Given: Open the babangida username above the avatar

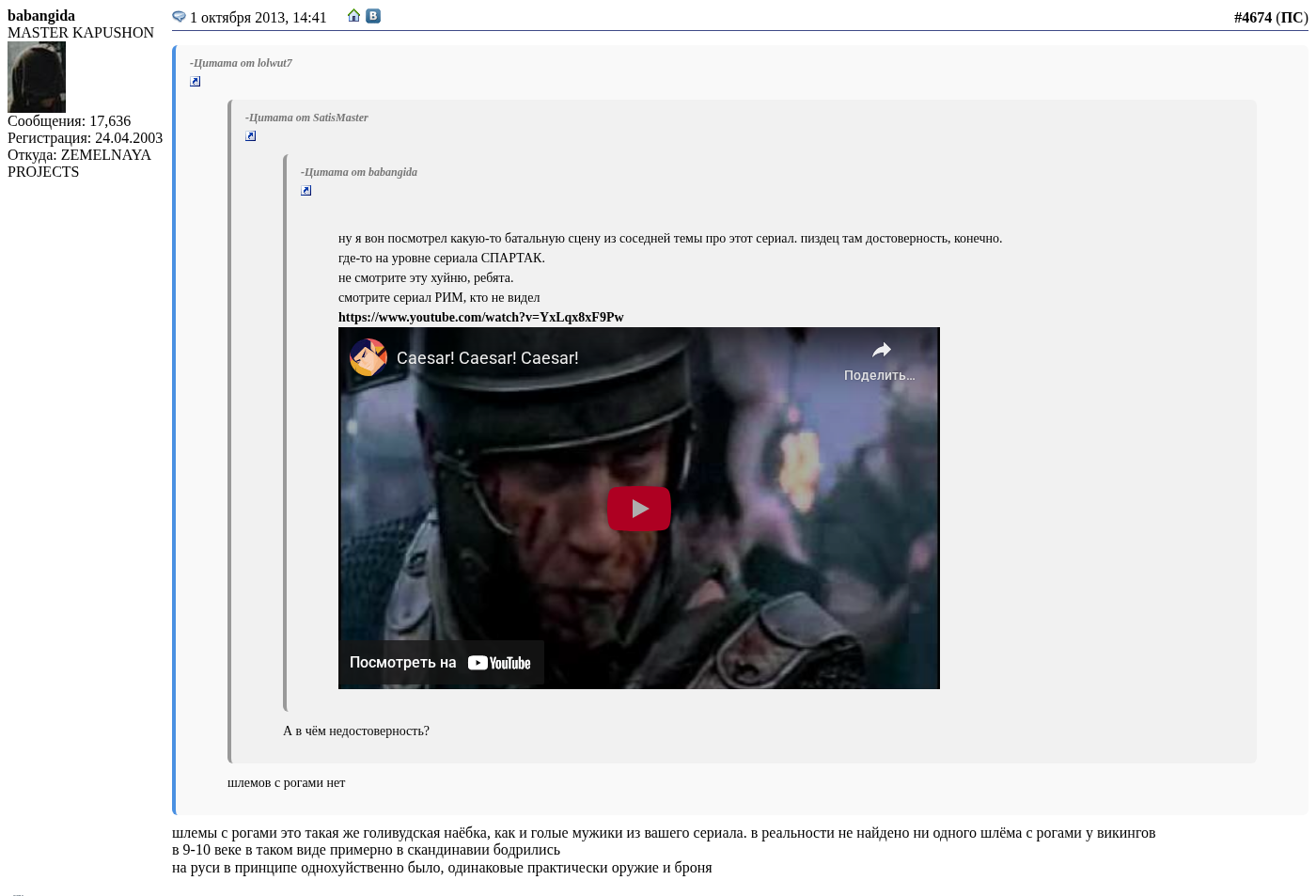Looking at the screenshot, I should click(41, 16).
